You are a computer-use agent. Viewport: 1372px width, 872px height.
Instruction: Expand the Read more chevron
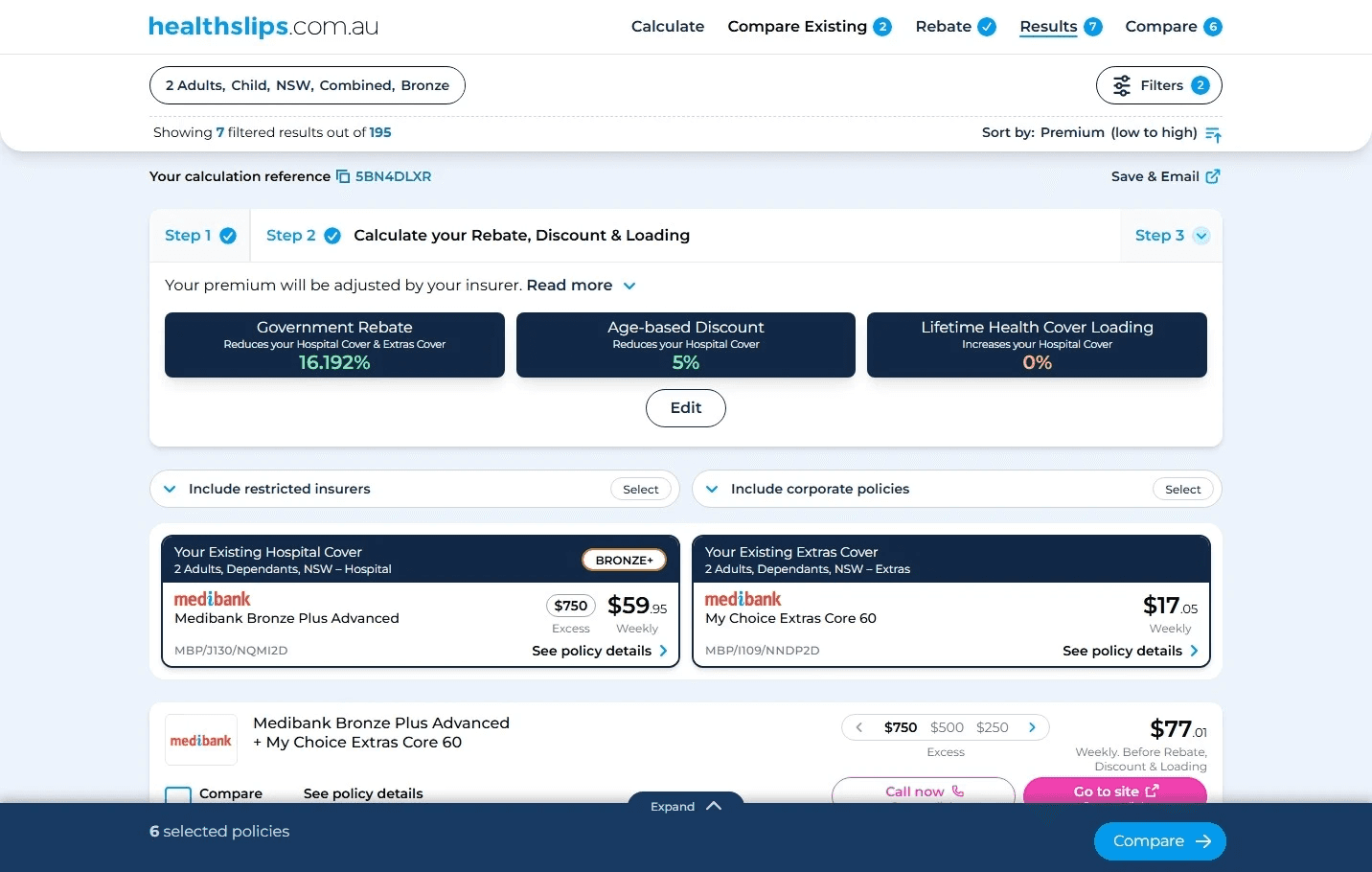(x=629, y=286)
